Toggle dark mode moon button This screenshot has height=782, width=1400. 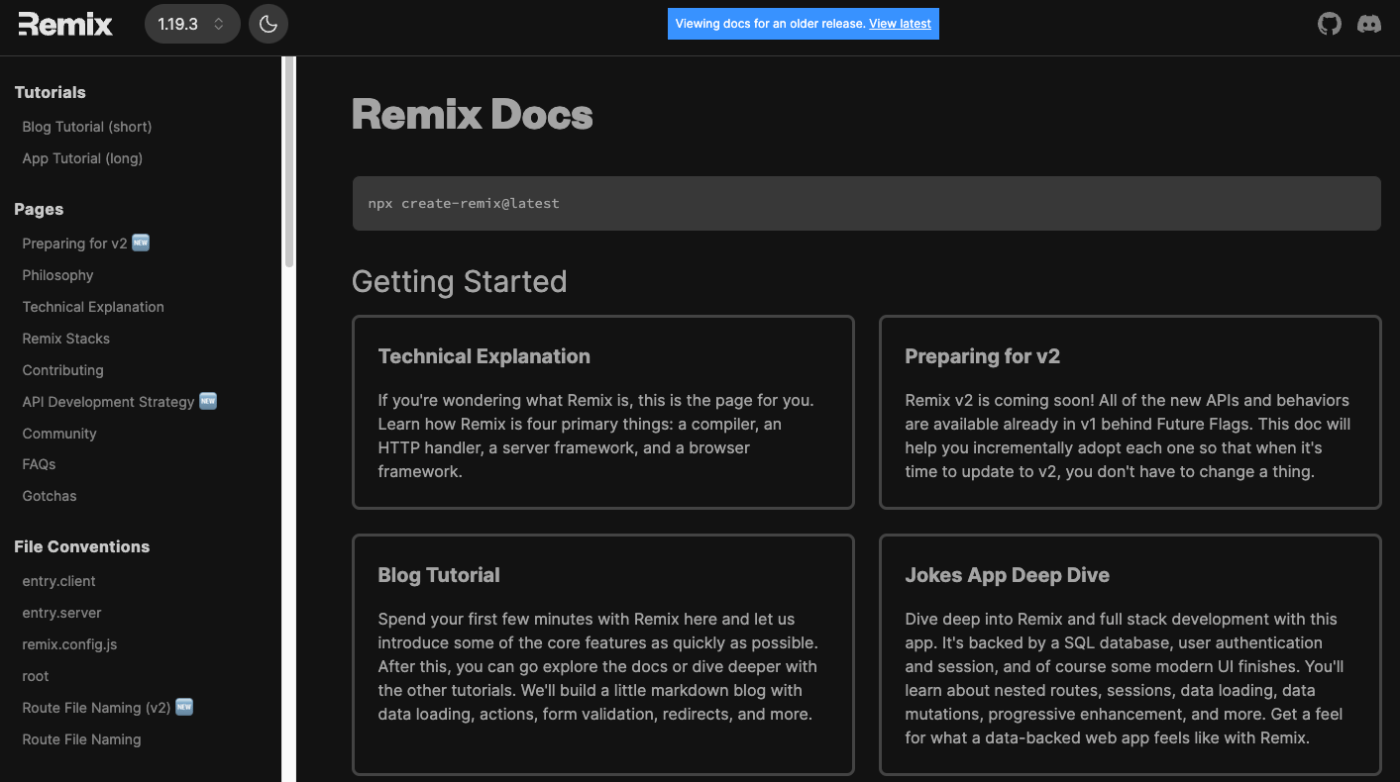[x=268, y=24]
